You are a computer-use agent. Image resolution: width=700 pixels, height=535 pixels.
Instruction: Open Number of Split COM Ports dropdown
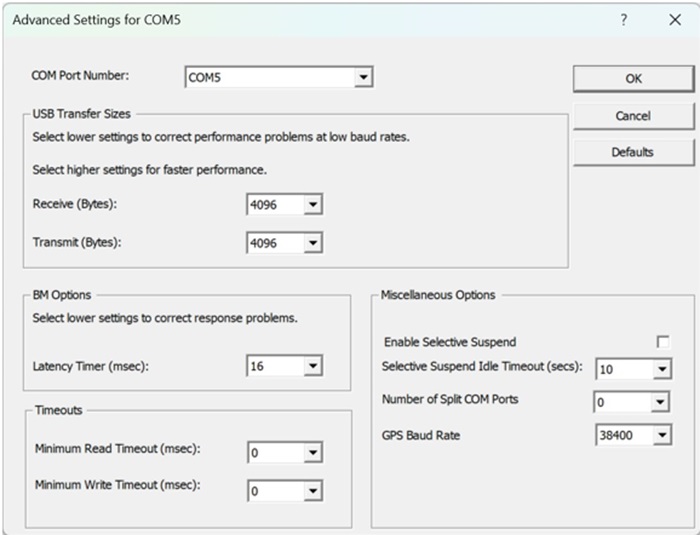(661, 403)
